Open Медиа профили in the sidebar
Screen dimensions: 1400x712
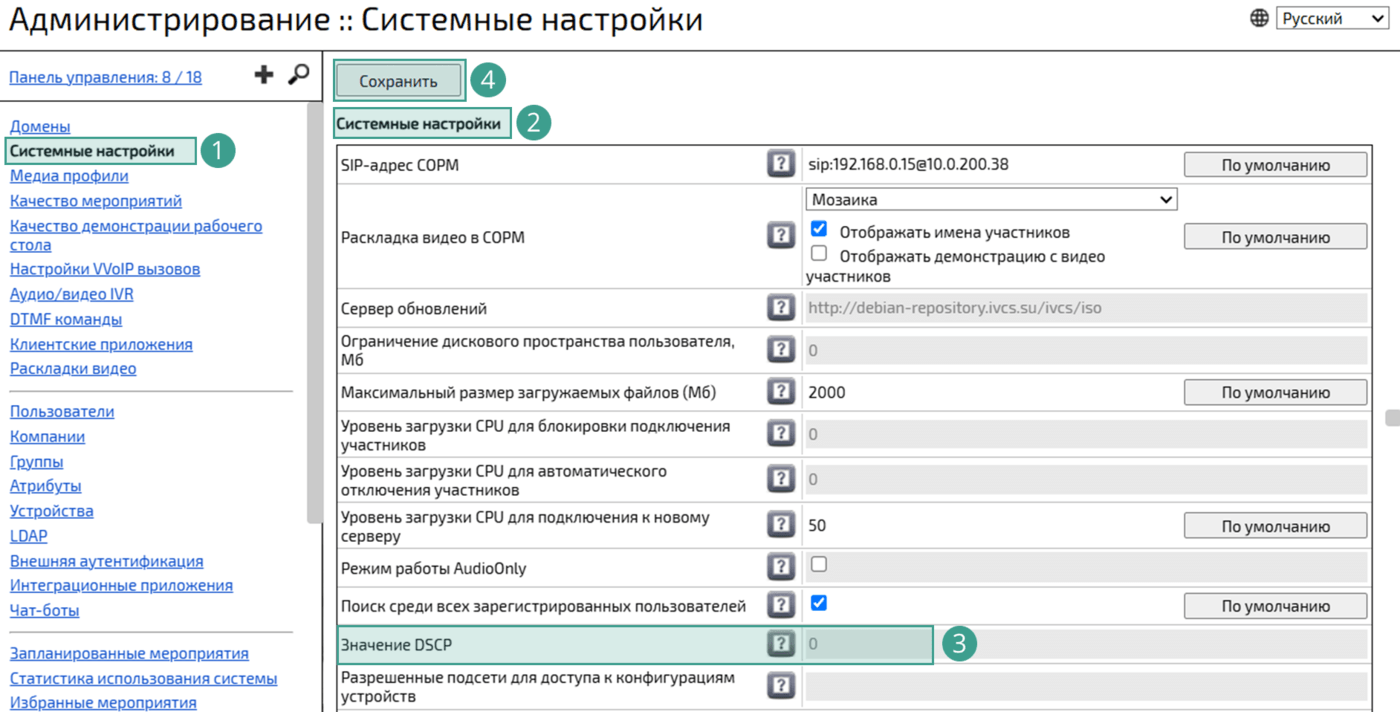pyautogui.click(x=69, y=176)
